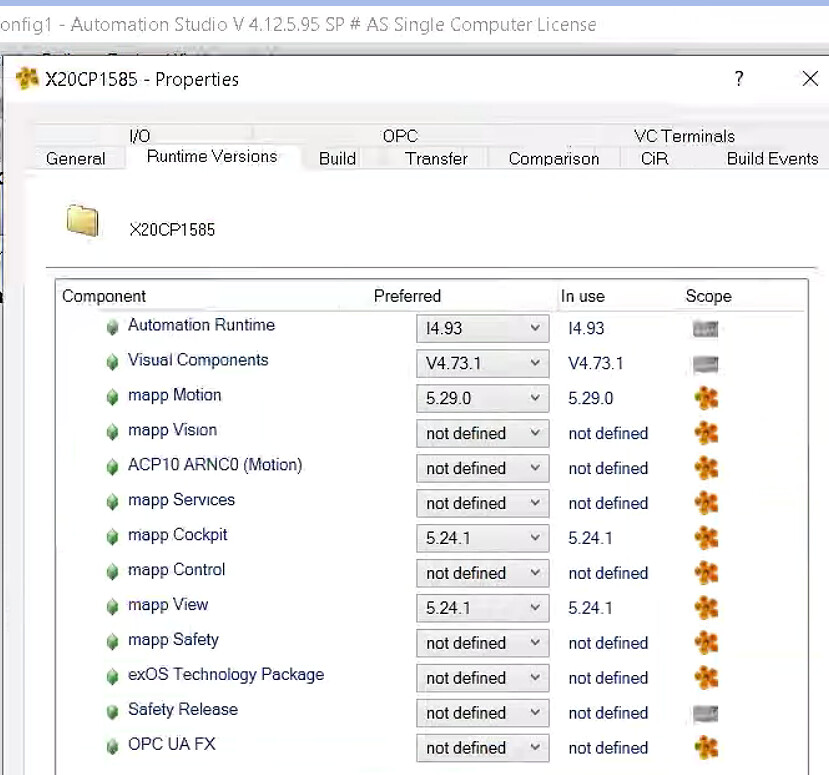
Task: Click the Scope icon for Safety Release
Action: tap(705, 714)
